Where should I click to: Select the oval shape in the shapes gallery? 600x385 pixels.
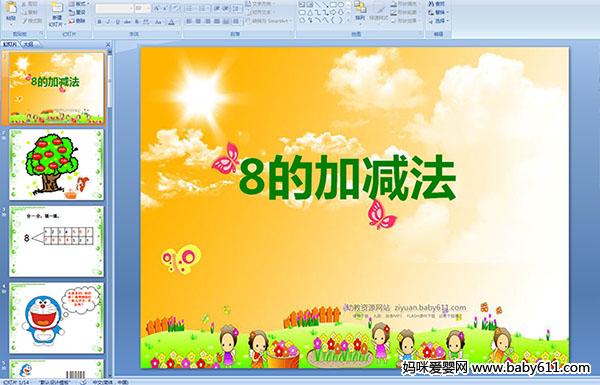(x=342, y=5)
